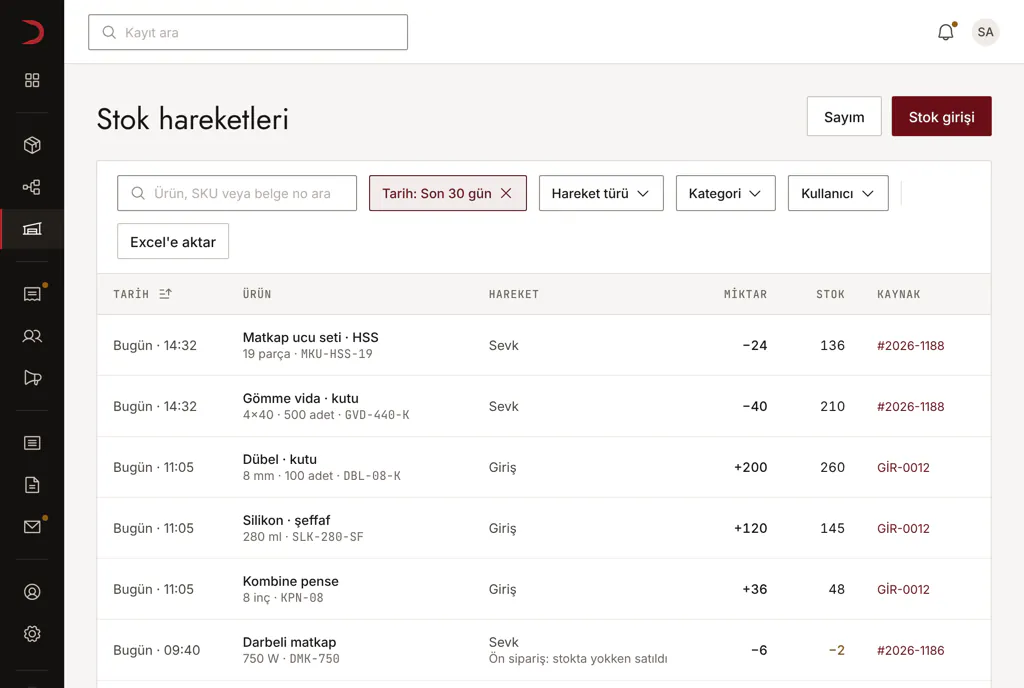Image resolution: width=1024 pixels, height=688 pixels.
Task: Click the 'Gömme vida · kutu' product name
Action: click(300, 398)
